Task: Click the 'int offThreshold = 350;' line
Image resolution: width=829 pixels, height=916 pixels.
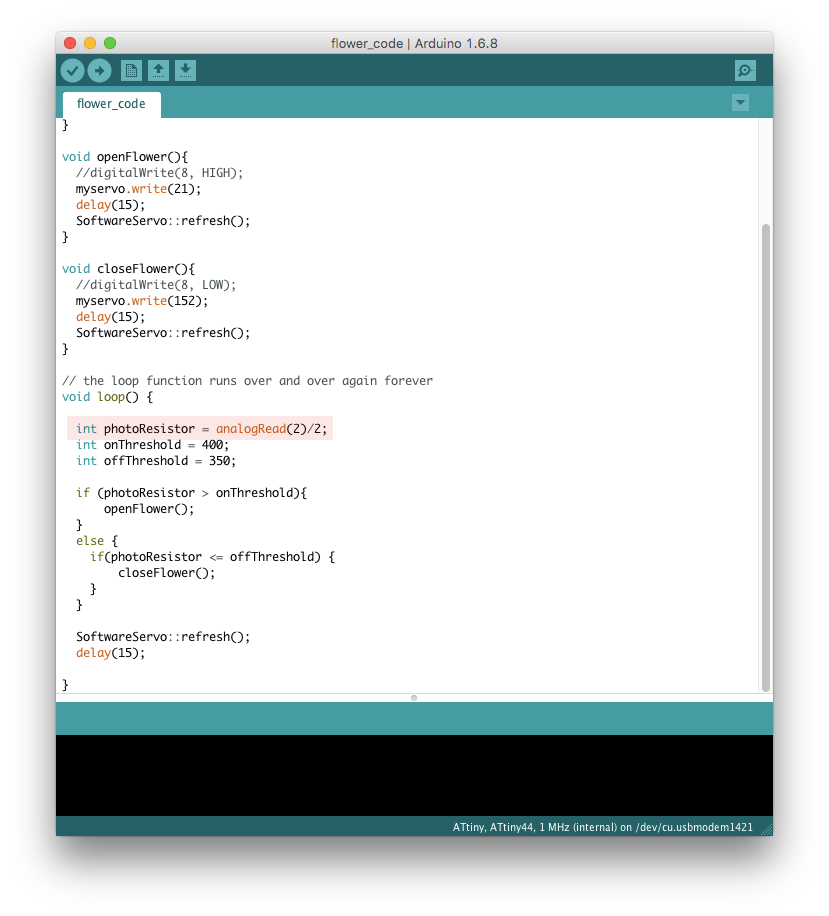Action: coord(156,461)
